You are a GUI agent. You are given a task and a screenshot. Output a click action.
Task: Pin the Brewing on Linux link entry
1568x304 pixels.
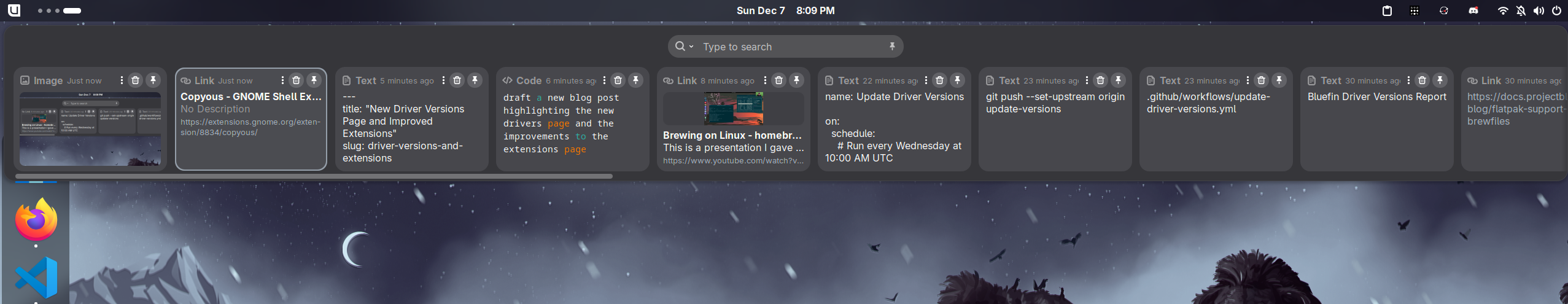point(797,80)
